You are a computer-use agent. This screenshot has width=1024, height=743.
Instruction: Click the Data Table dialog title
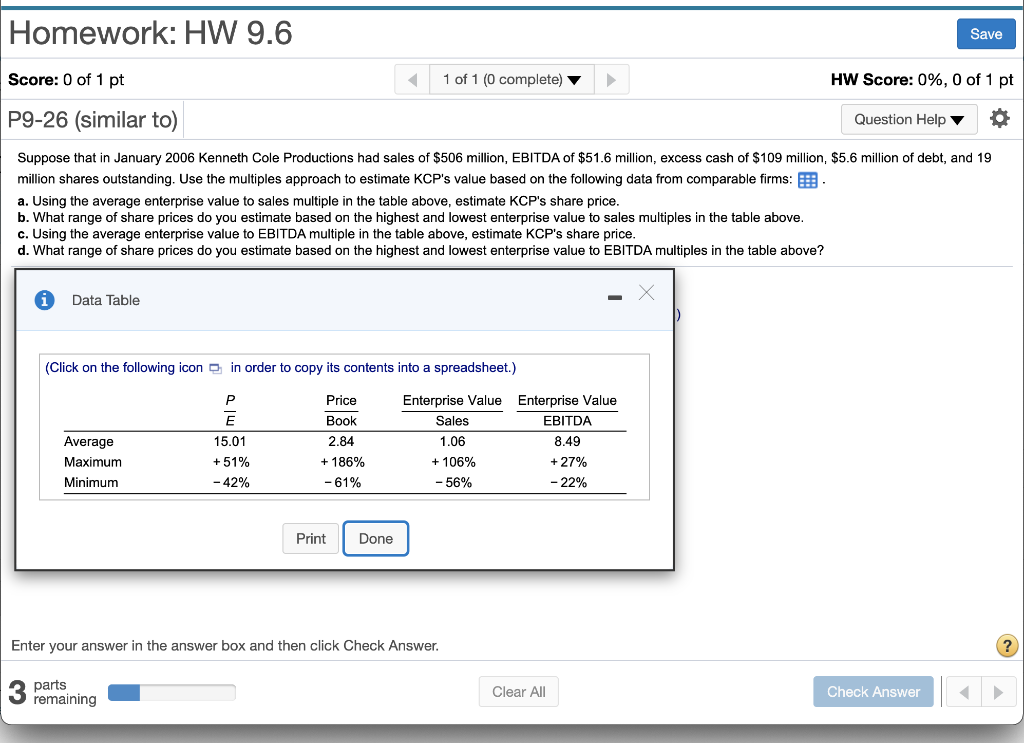[x=106, y=300]
